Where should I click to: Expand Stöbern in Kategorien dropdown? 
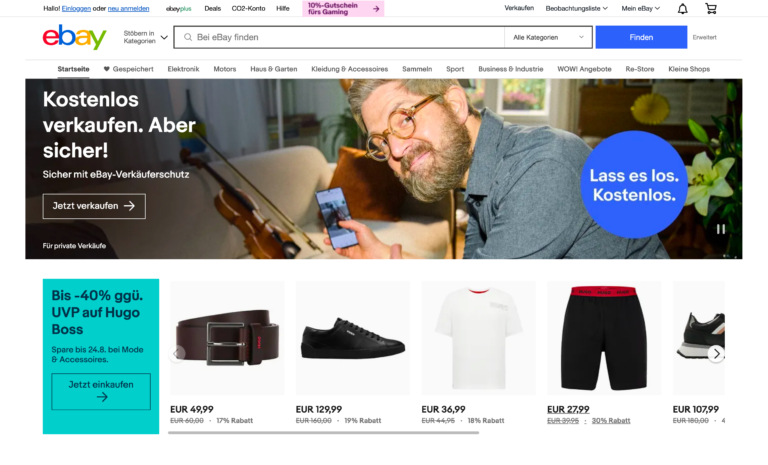point(145,37)
